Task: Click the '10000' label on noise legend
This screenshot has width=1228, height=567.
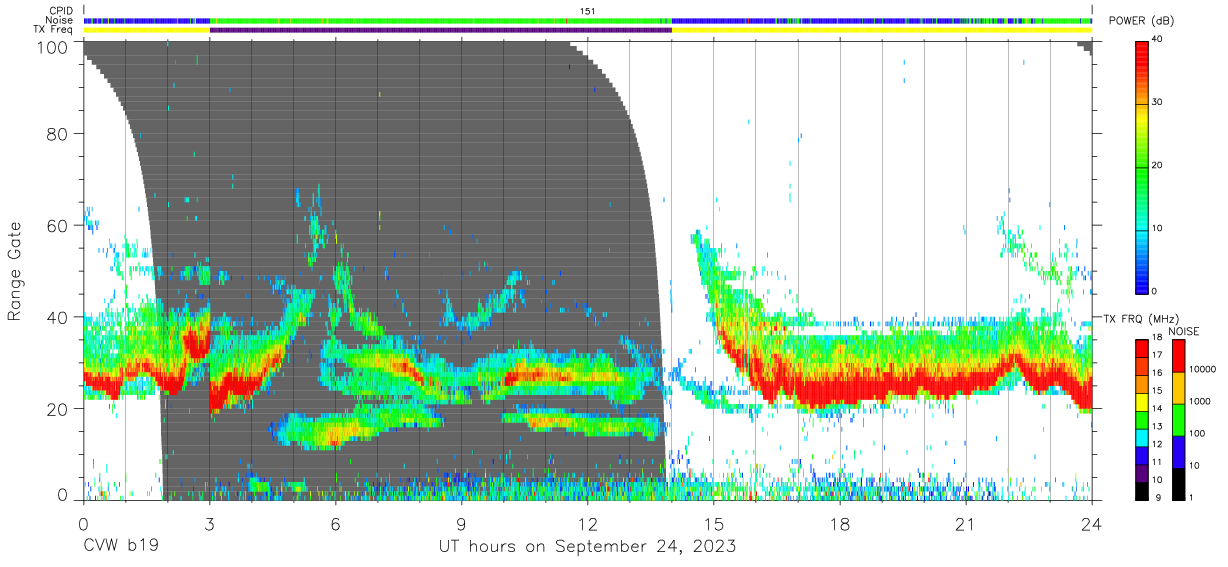Action: tap(1202, 370)
